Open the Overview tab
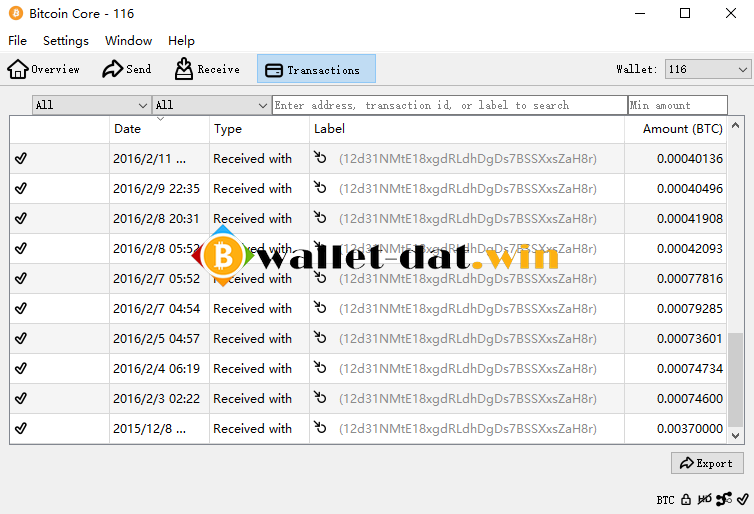Viewport: 754px width, 514px height. pos(43,69)
